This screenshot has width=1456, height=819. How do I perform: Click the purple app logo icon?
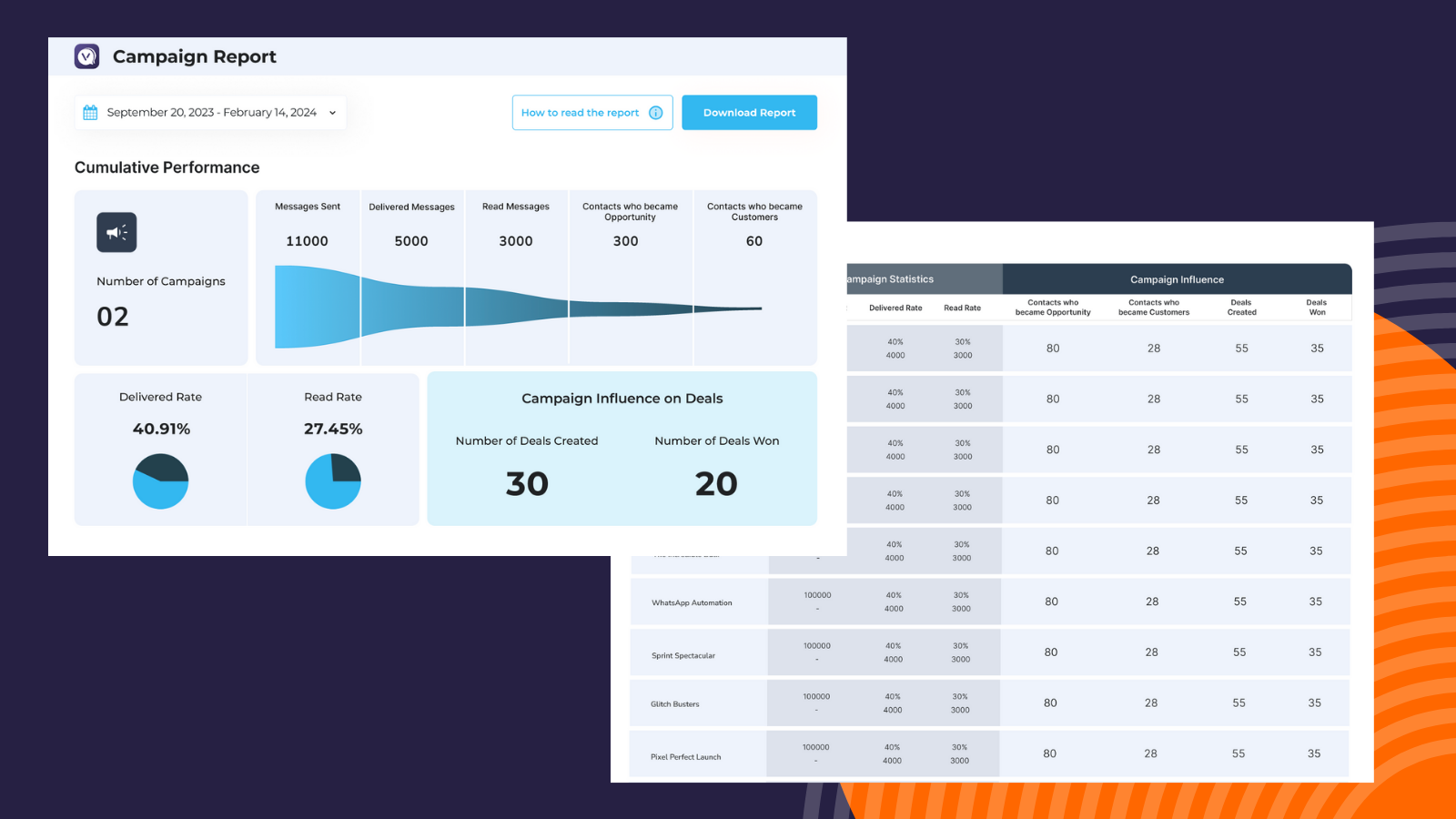pyautogui.click(x=86, y=56)
